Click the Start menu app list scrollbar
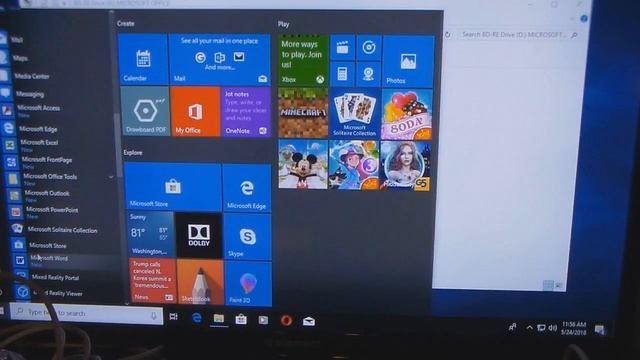Image resolution: width=640 pixels, height=360 pixels. pos(118,145)
